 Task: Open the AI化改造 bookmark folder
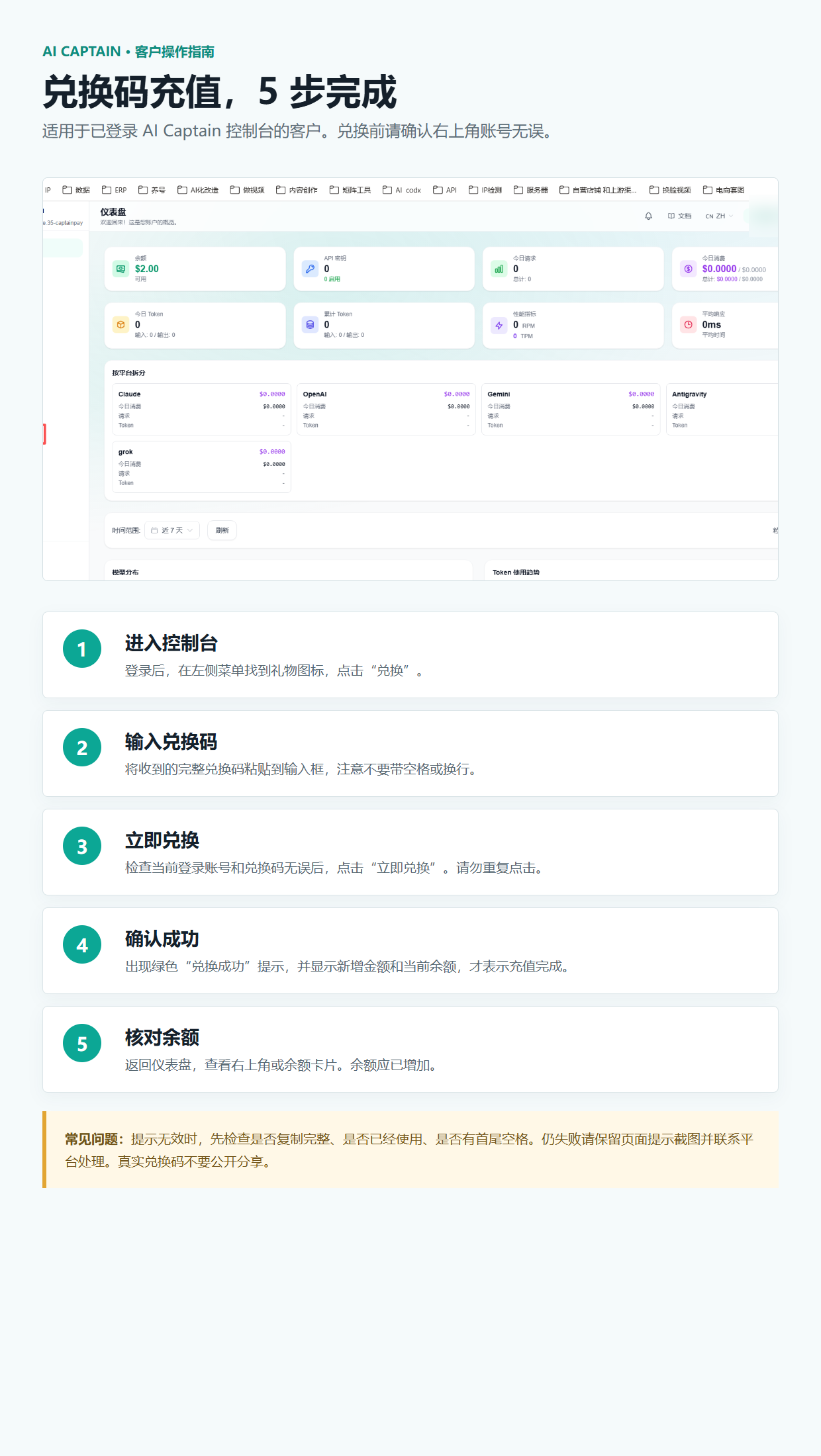[198, 190]
